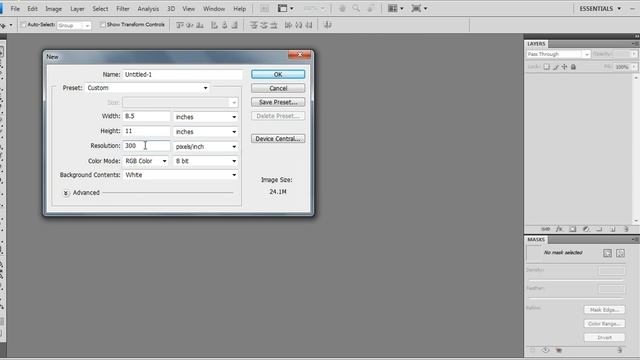The width and height of the screenshot is (640, 360).
Task: Click Link layers icon in Layers panel
Action: point(546,229)
